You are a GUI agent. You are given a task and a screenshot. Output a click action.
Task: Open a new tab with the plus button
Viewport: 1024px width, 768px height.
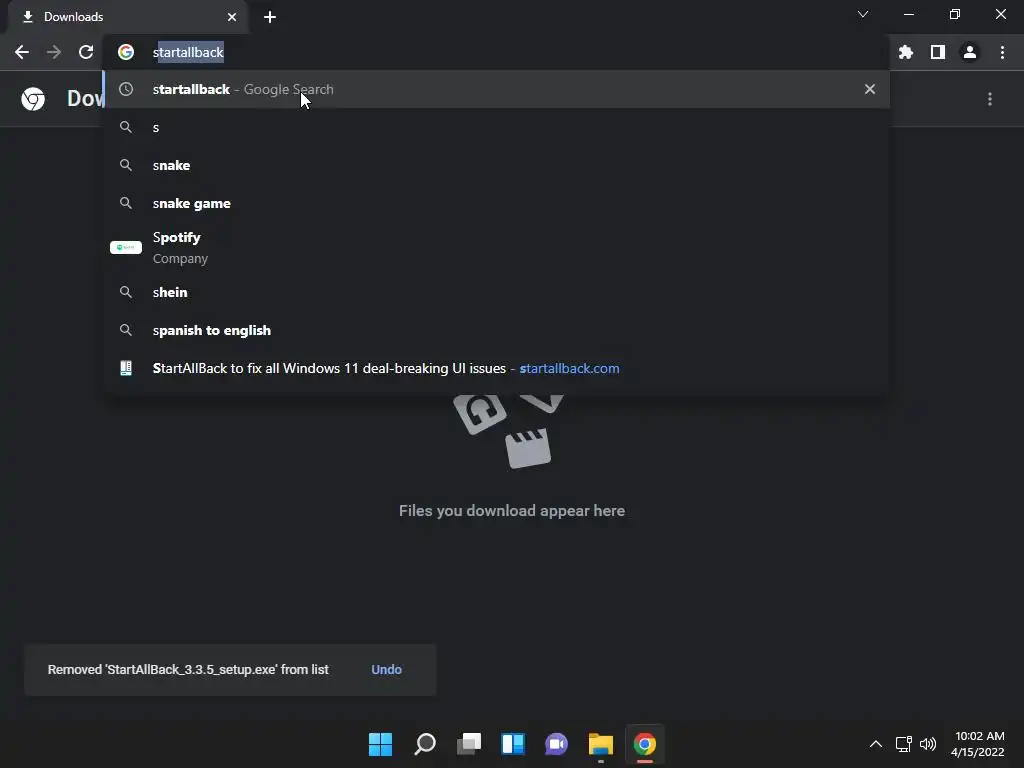click(270, 17)
